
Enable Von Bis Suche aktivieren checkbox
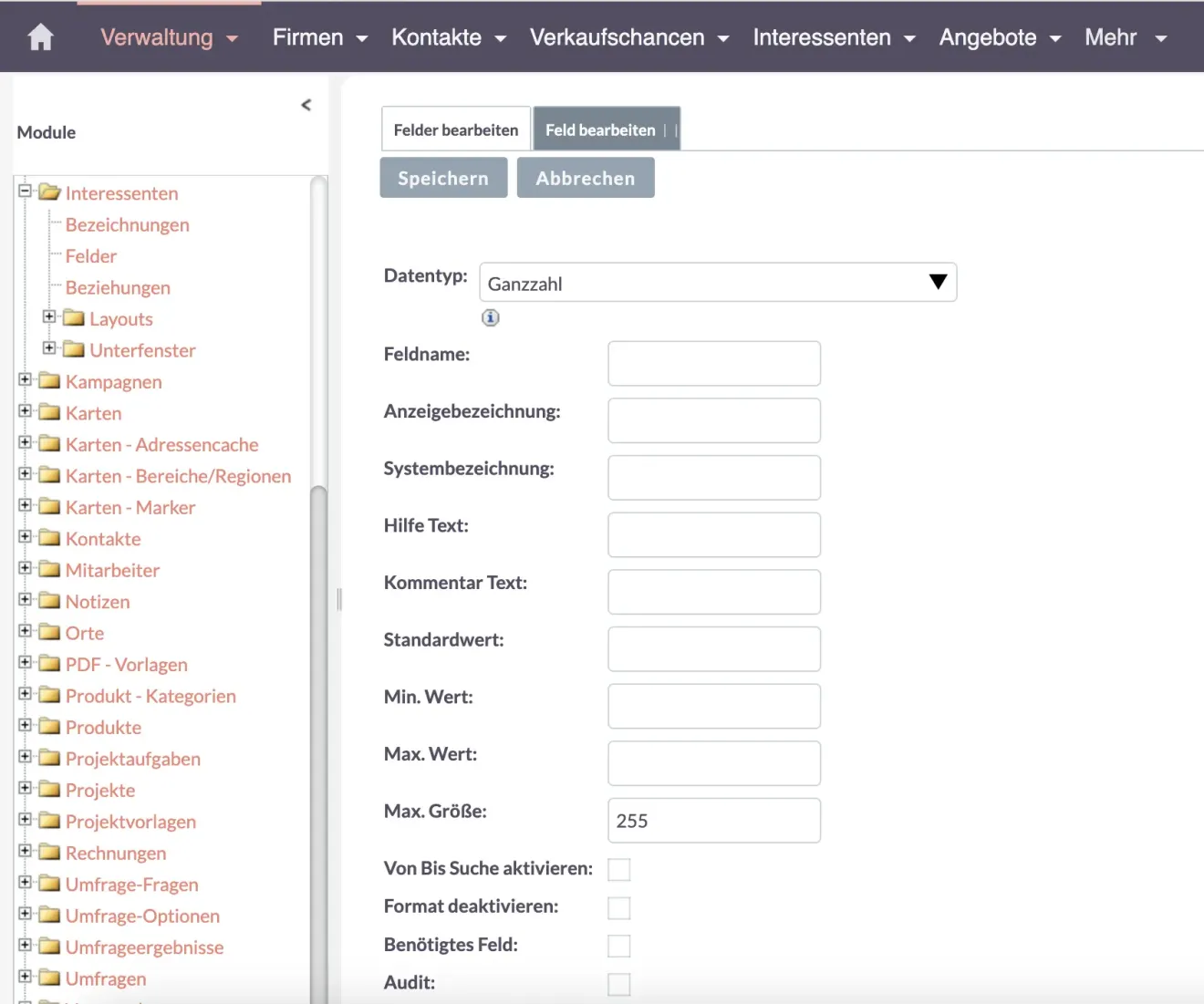[x=619, y=870]
